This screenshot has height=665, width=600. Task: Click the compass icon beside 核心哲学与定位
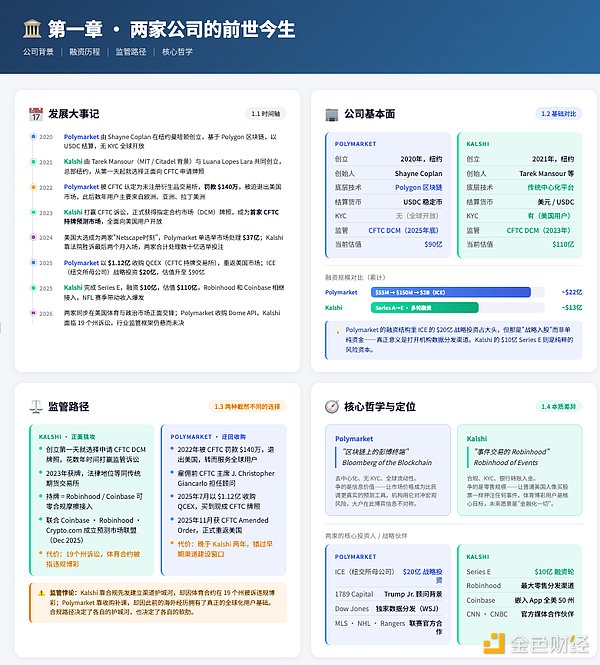(332, 406)
